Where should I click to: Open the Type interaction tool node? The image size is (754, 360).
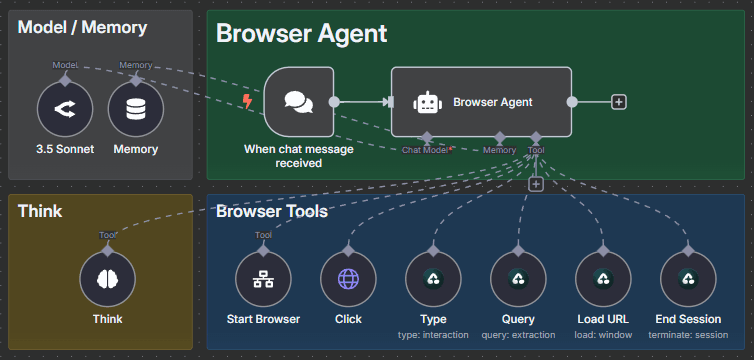point(433,279)
